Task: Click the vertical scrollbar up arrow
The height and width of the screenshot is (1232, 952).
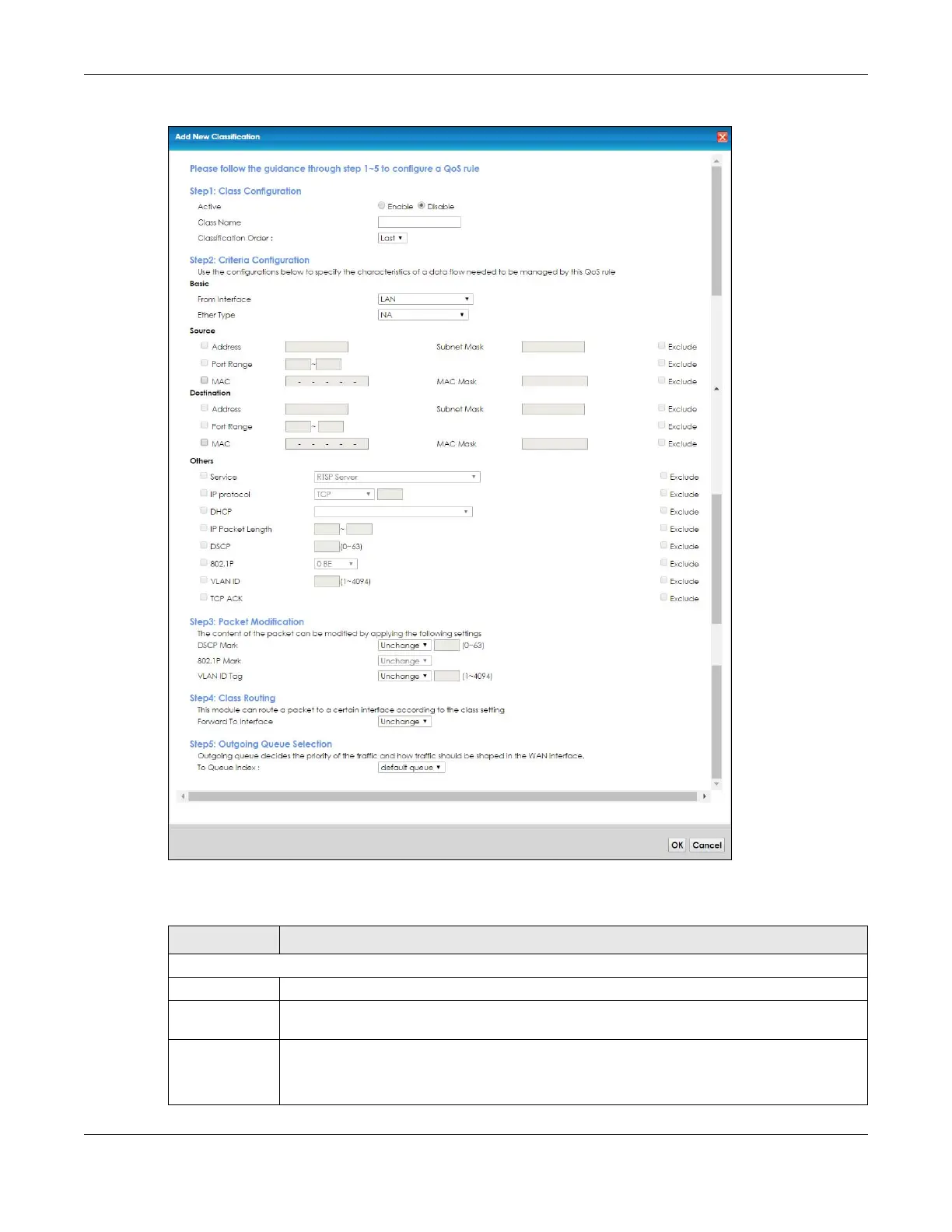Action: pyautogui.click(x=716, y=161)
